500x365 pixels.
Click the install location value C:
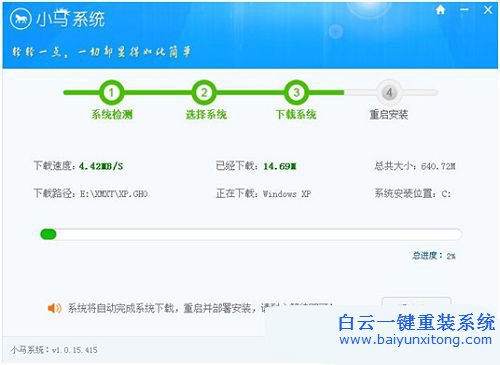pos(446,194)
